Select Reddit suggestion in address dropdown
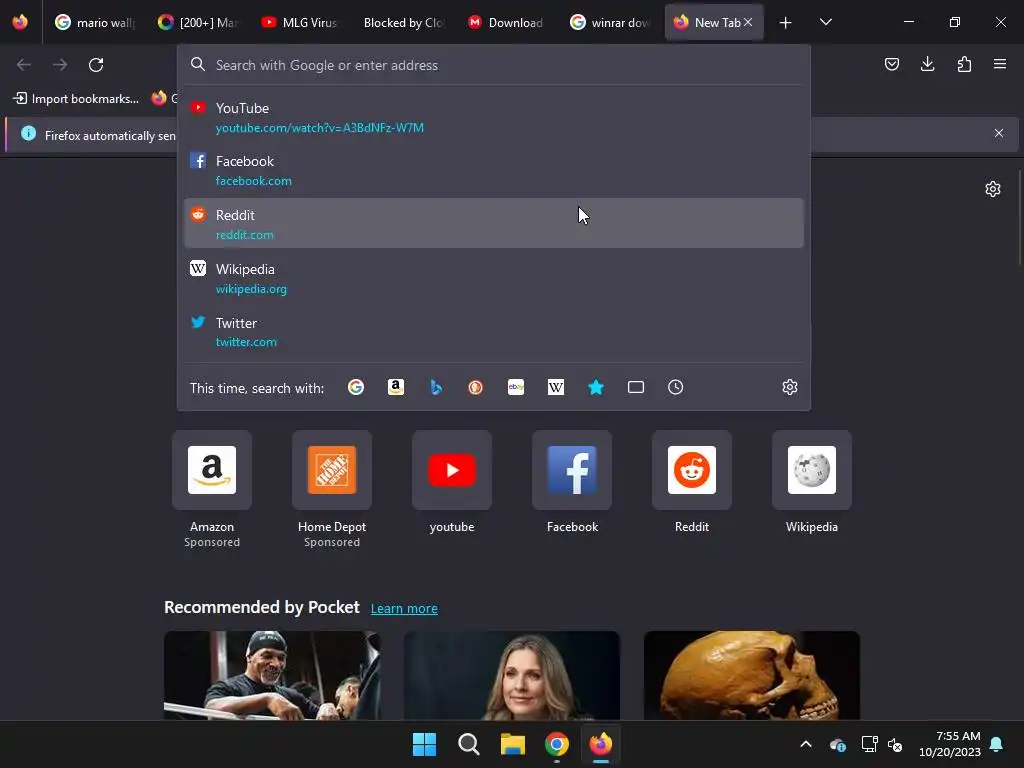Screen dimensions: 1024x768 pos(494,223)
